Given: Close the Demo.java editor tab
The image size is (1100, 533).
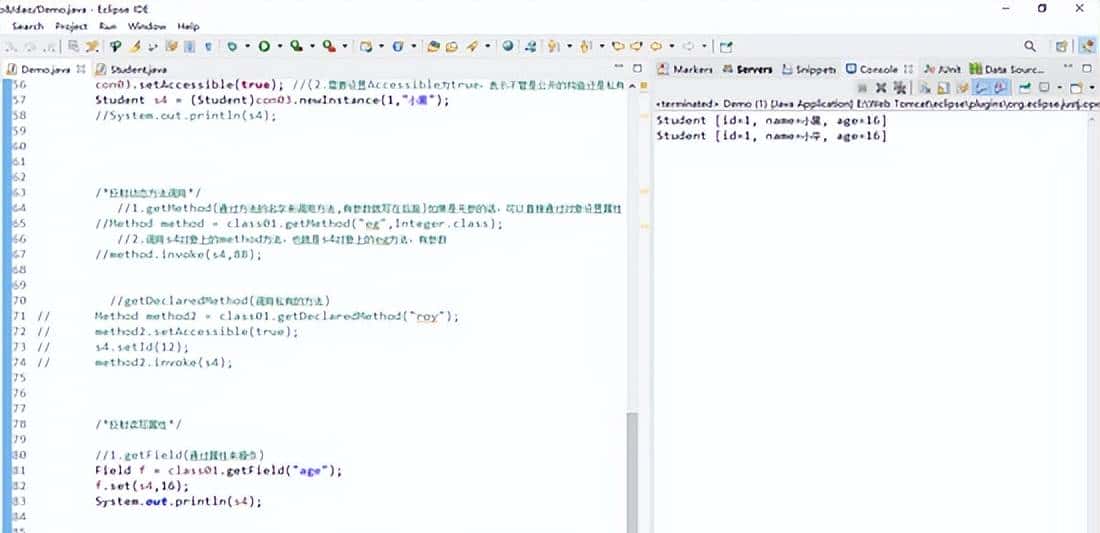Looking at the screenshot, I should click(x=81, y=69).
